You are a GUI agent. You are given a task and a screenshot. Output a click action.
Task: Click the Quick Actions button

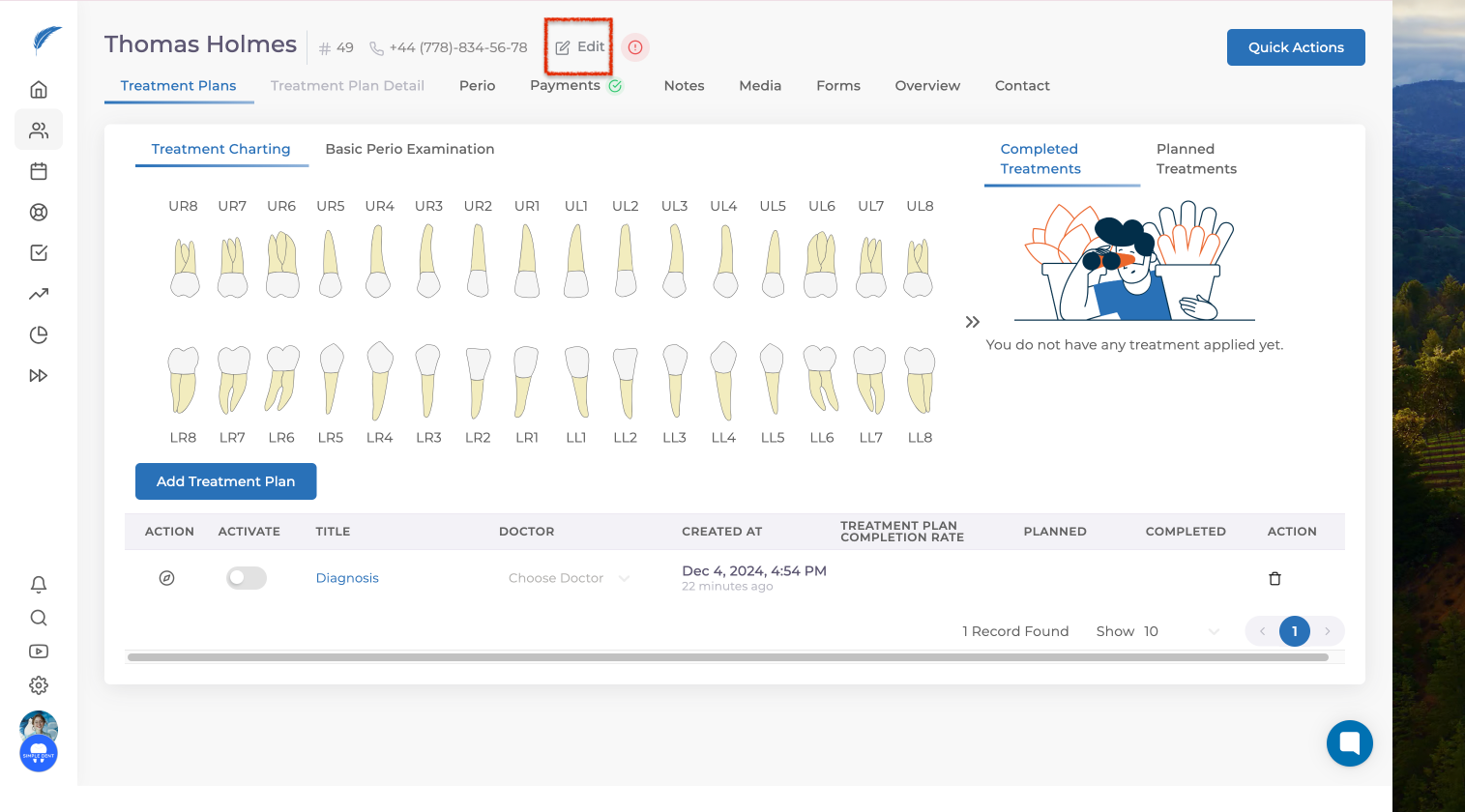point(1295,47)
